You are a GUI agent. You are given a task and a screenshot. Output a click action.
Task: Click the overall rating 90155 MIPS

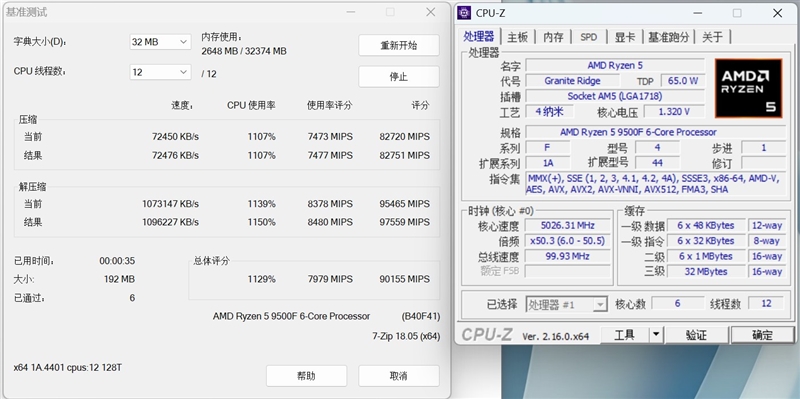tap(405, 279)
